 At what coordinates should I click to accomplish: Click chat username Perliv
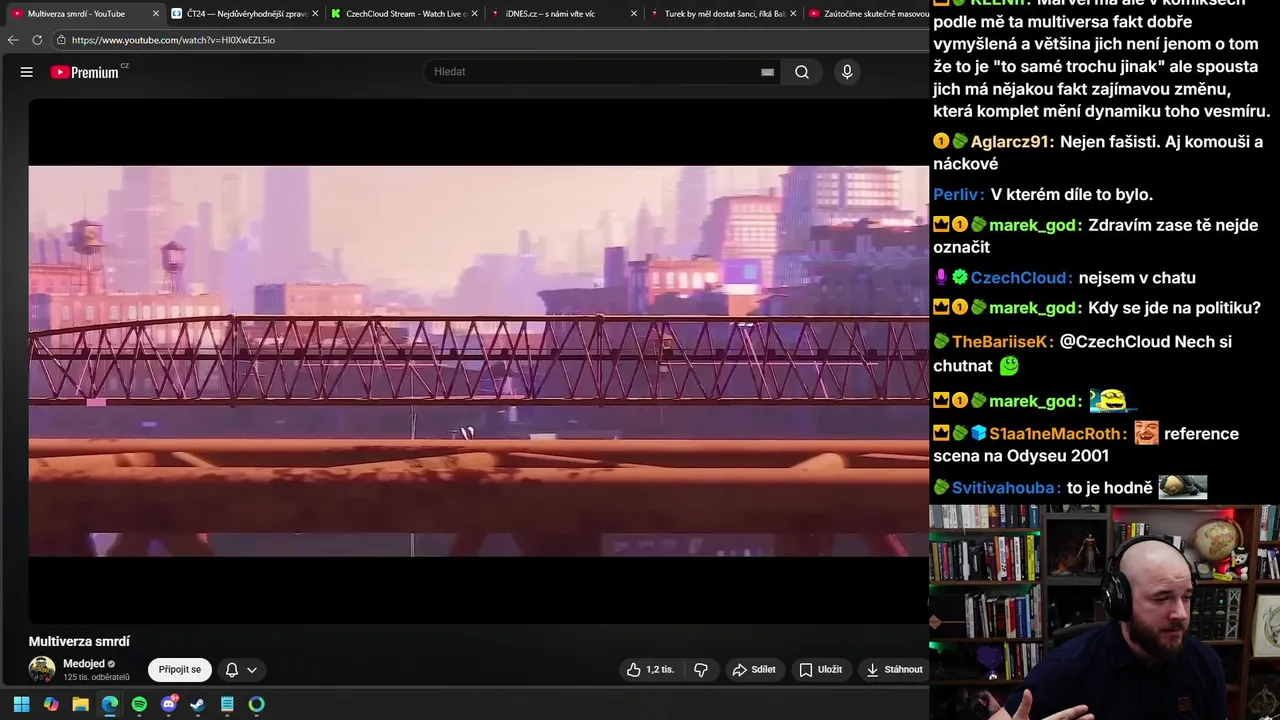956,195
